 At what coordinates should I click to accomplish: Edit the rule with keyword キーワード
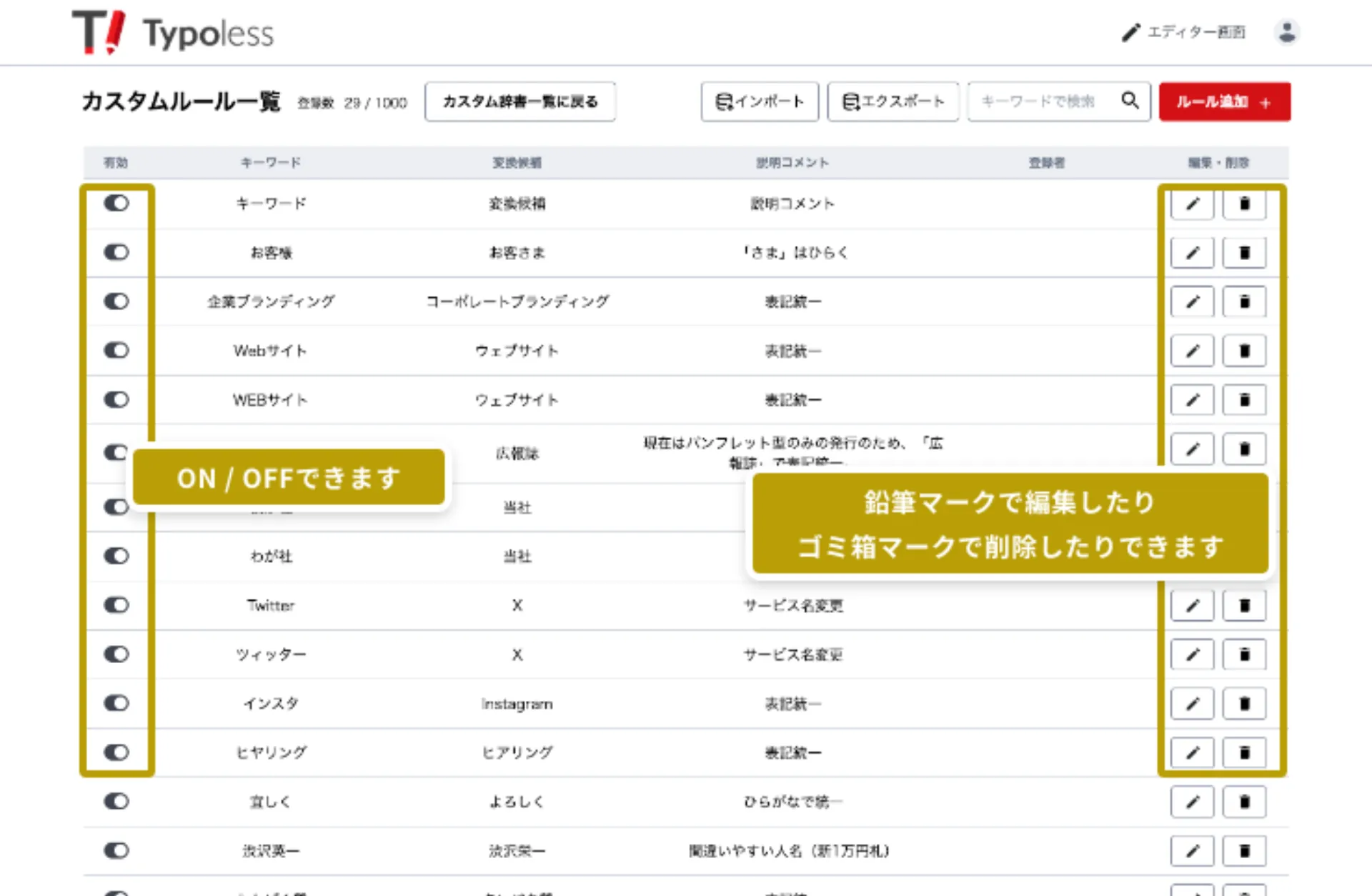(1192, 204)
